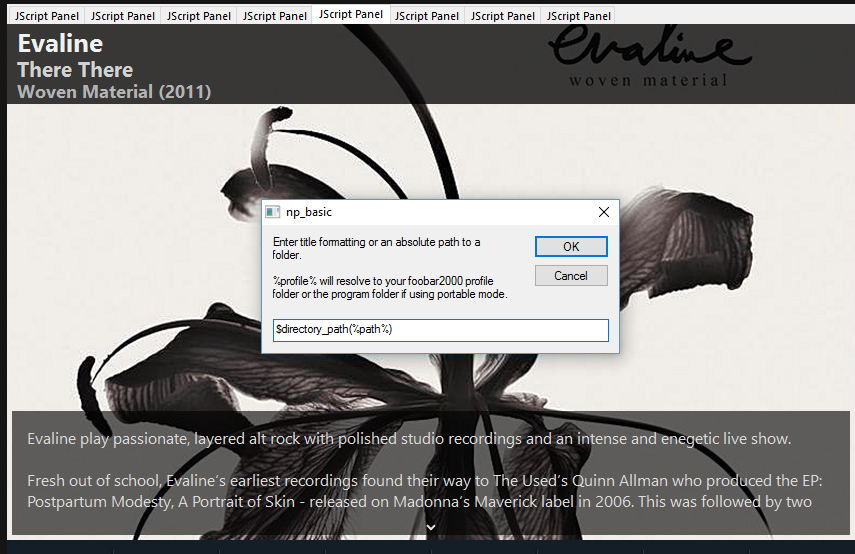855x554 pixels.
Task: Confirm the np_basic dialog with OK
Action: (571, 246)
